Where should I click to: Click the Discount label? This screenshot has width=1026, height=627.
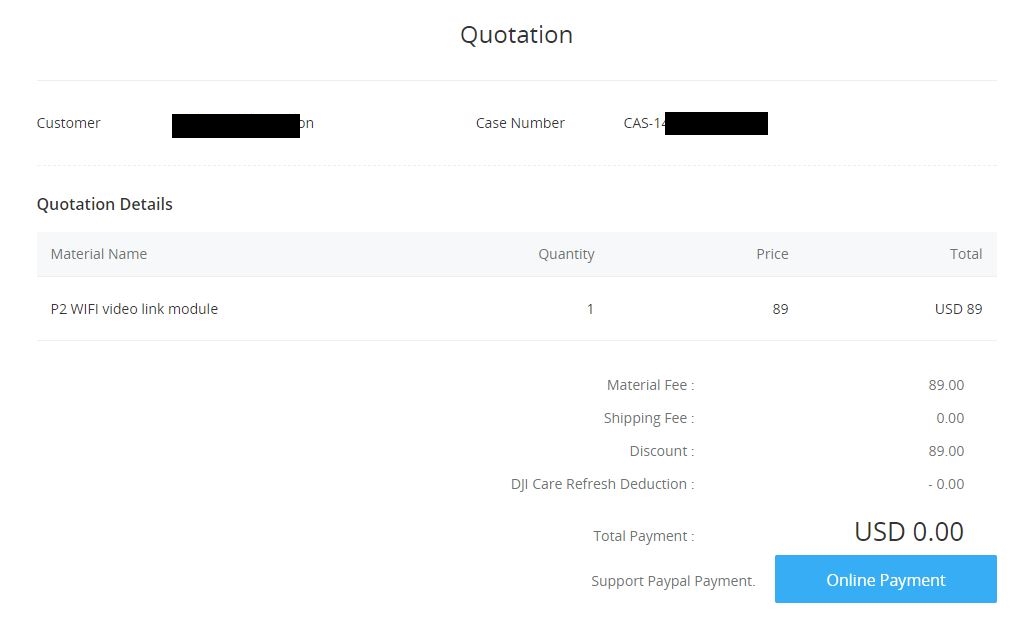click(x=662, y=451)
